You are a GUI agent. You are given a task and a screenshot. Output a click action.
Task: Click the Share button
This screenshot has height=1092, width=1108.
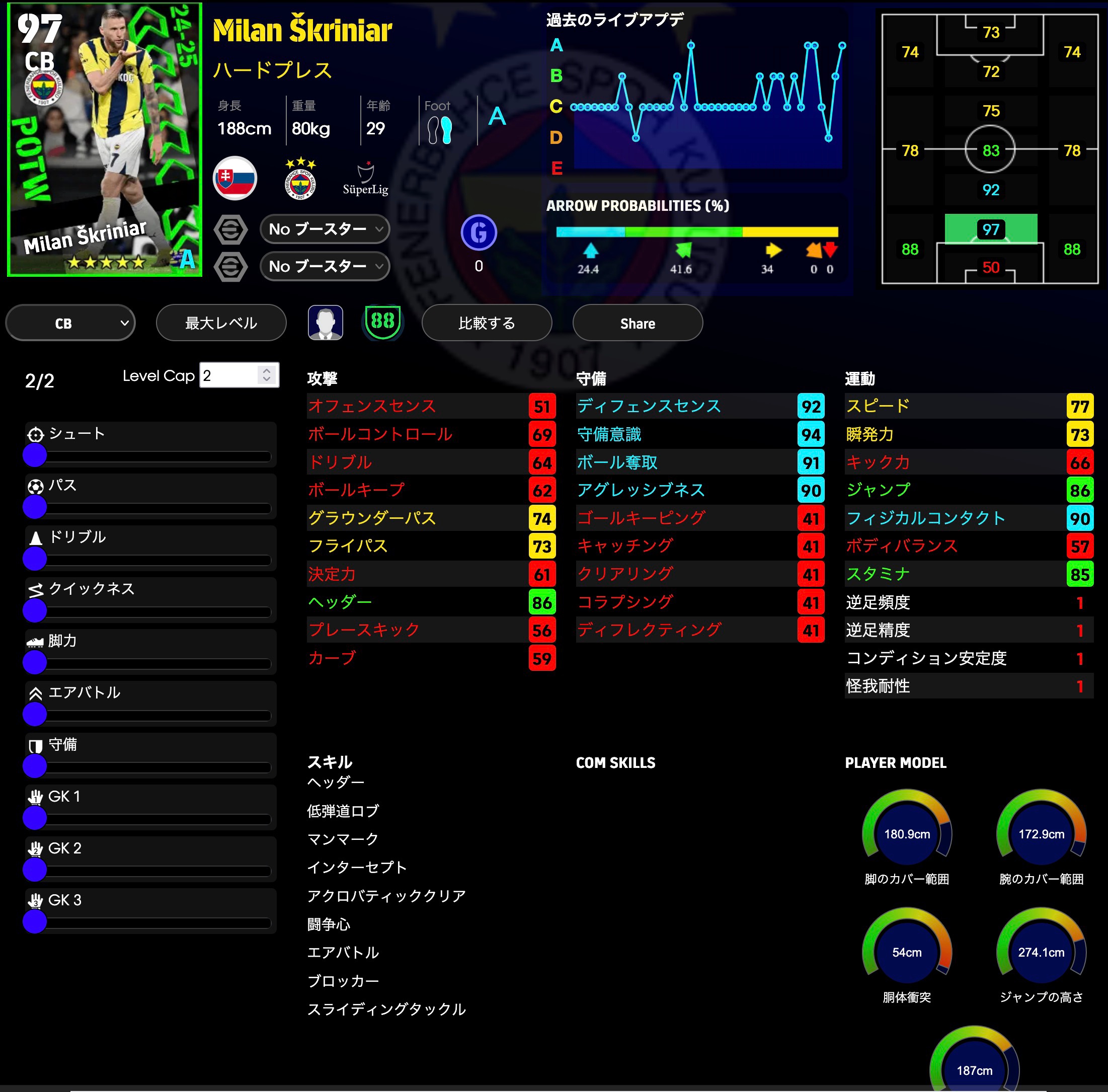[x=638, y=323]
